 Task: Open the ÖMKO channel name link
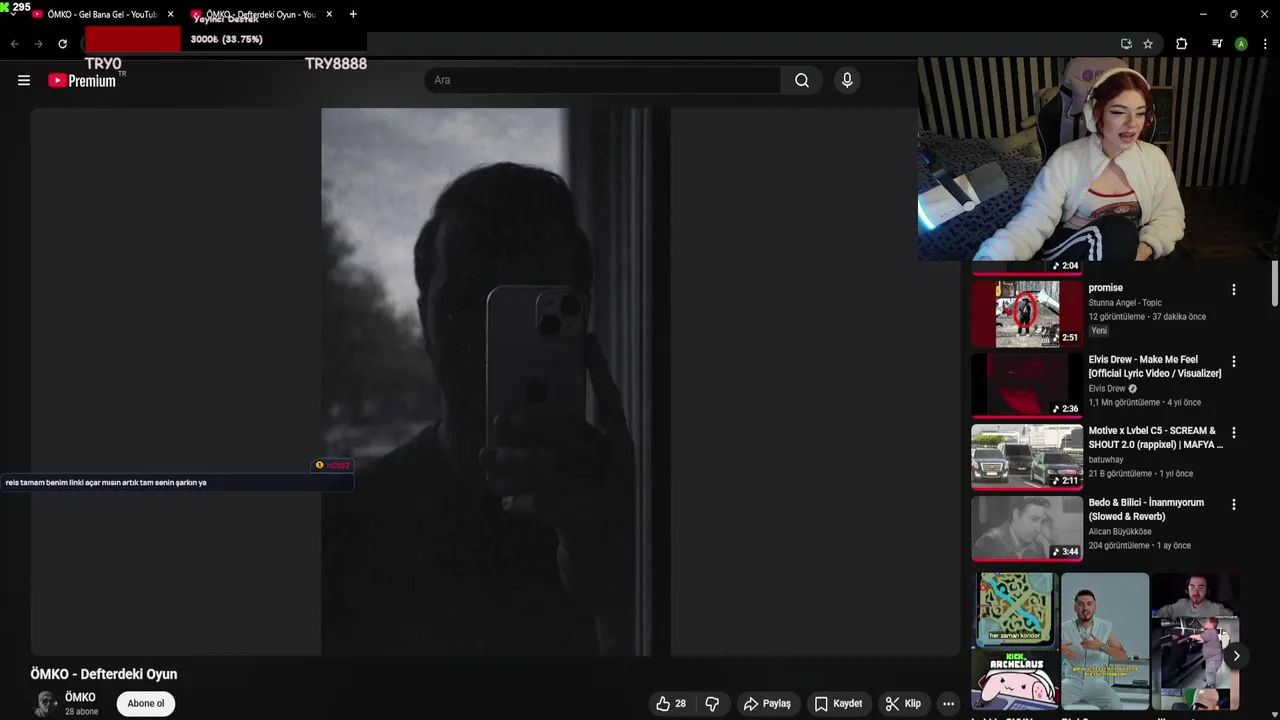pos(80,697)
